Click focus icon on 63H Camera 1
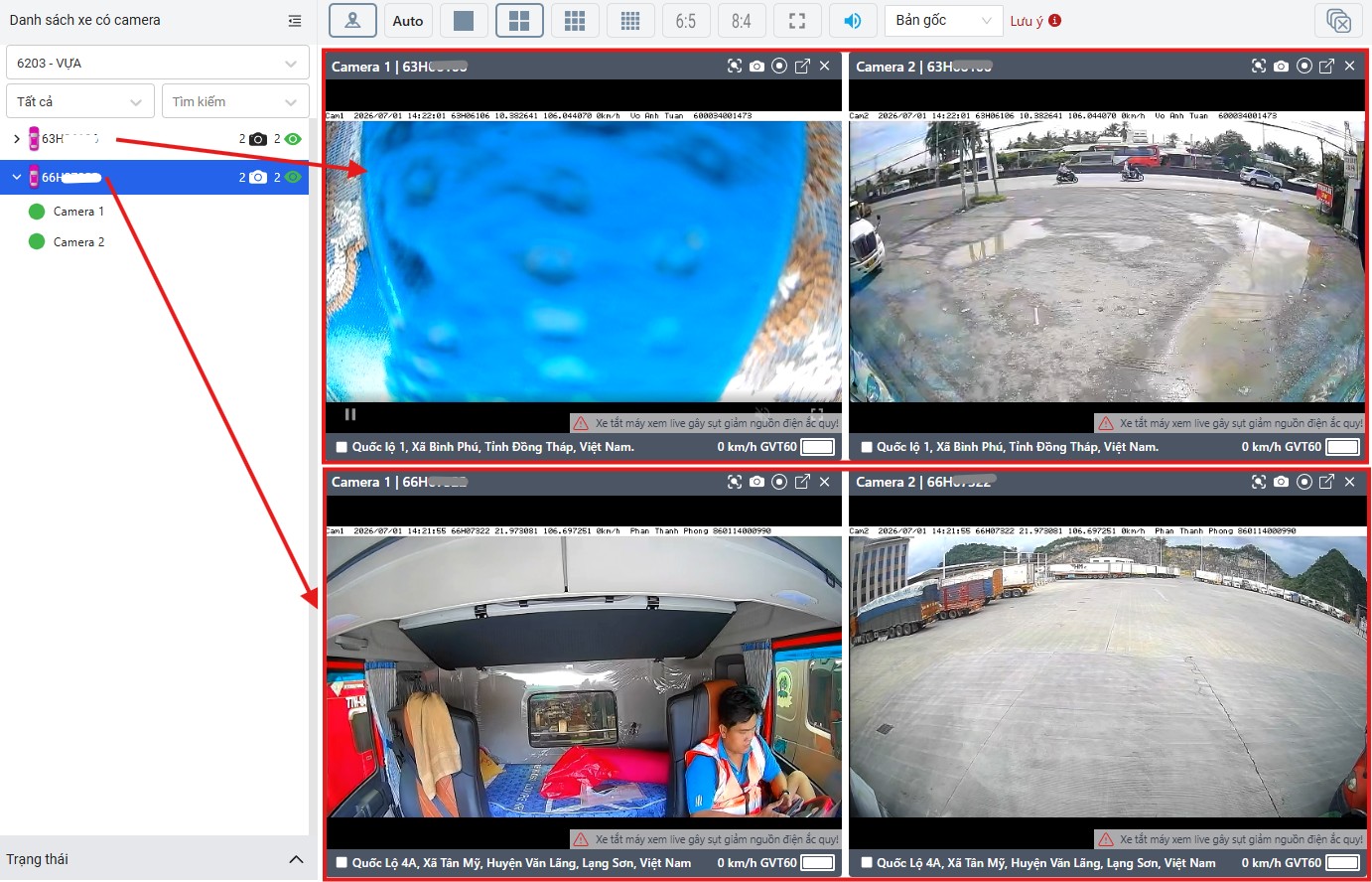 pos(735,67)
